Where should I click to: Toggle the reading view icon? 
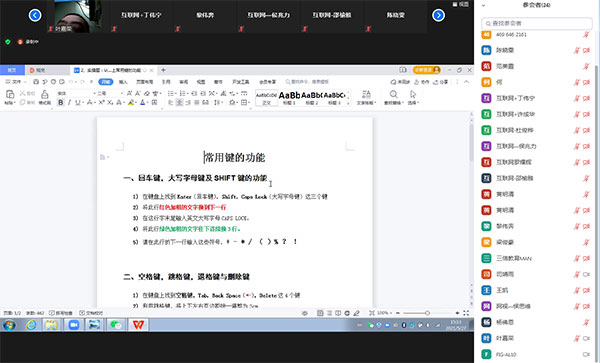click(x=338, y=313)
